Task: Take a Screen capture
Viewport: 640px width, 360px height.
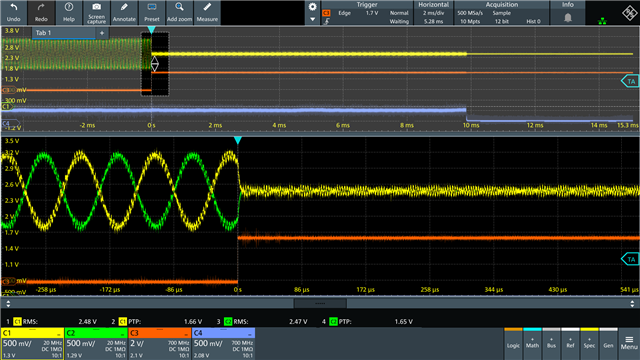Action: click(x=96, y=12)
